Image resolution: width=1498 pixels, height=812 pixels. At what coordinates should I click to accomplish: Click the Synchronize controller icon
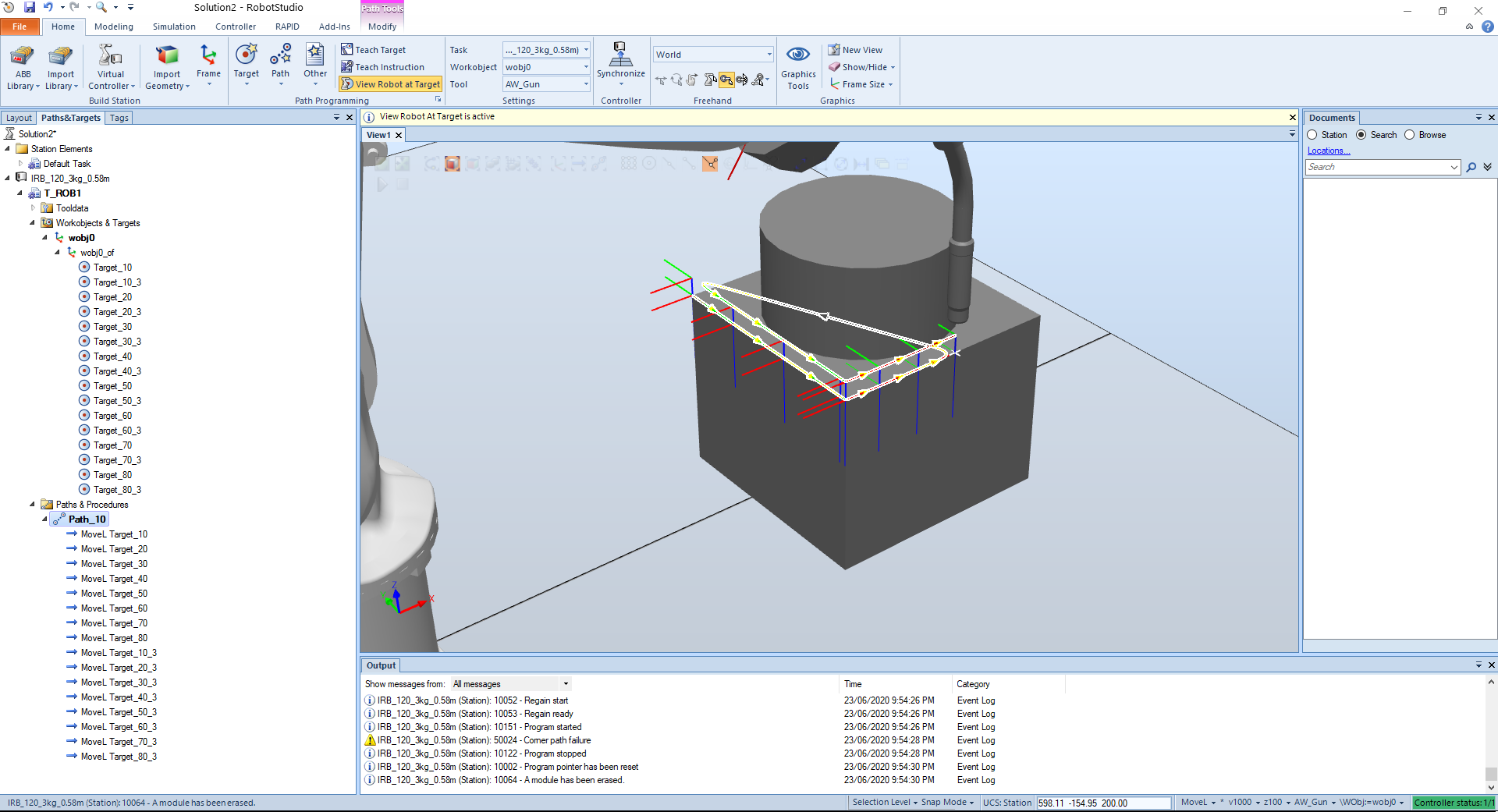pyautogui.click(x=620, y=56)
